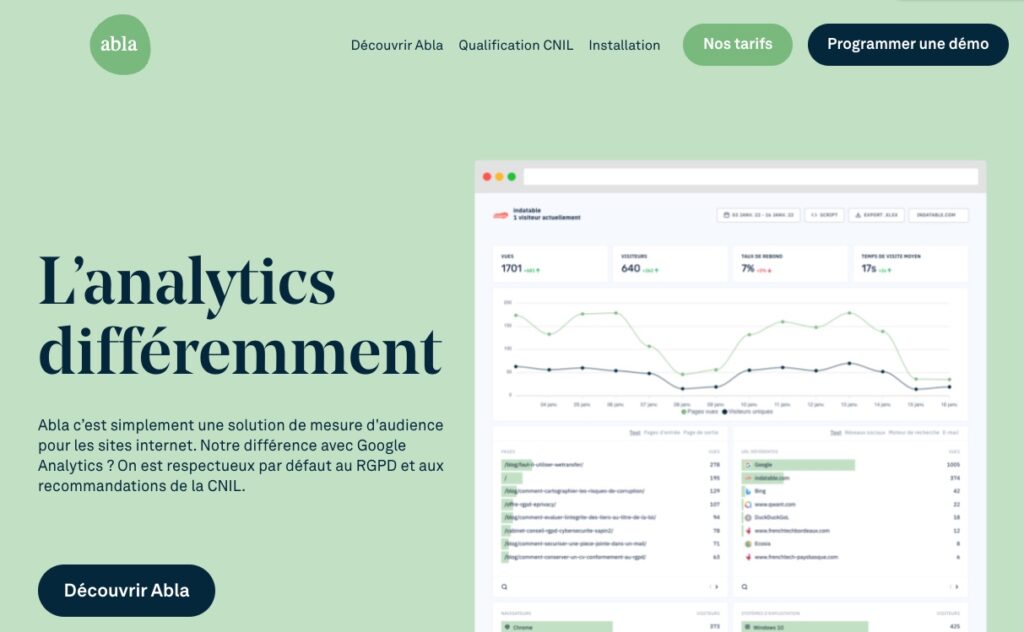The width and height of the screenshot is (1024, 632).
Task: Click the icon beside www.frenchtech-paysbasque.com
Action: [748, 558]
